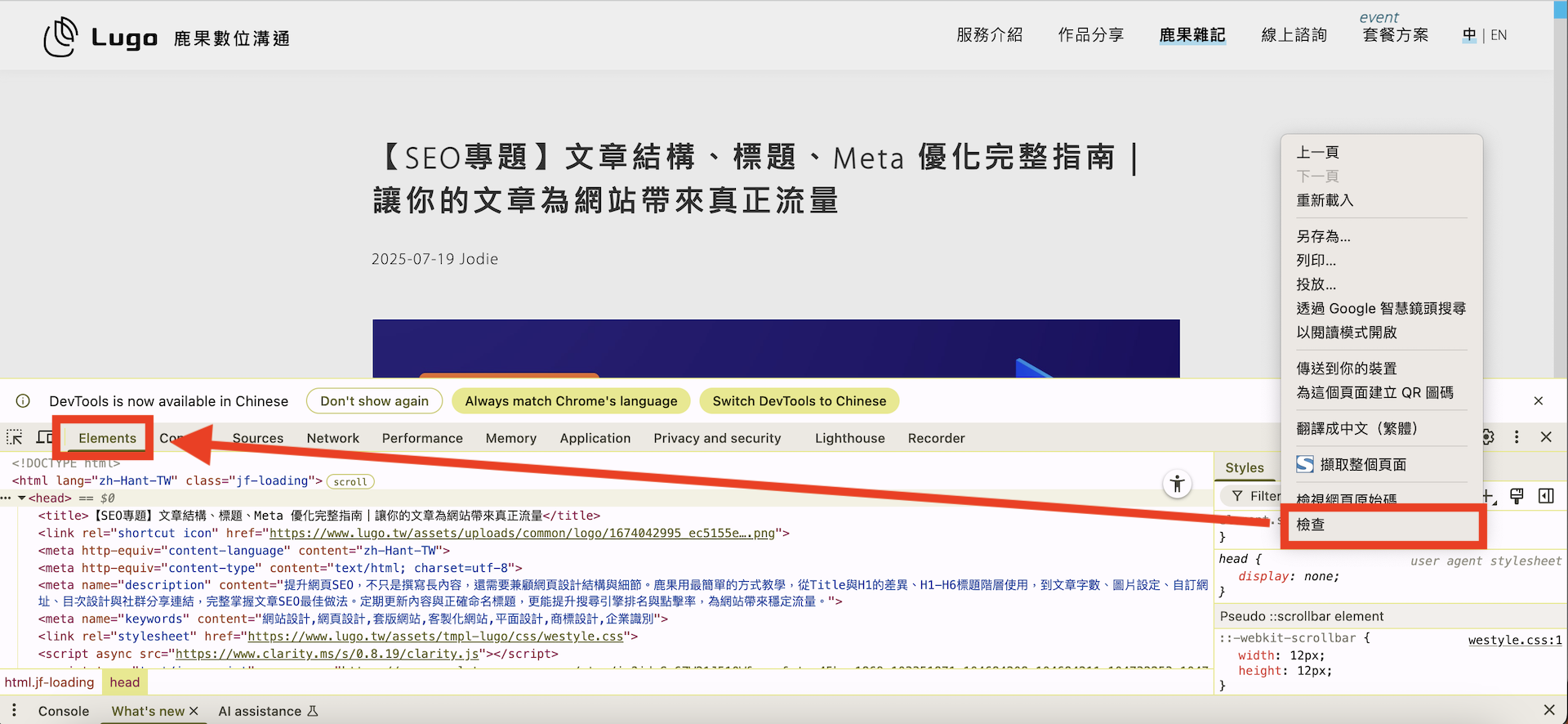Open 鹿果雜記 in site navigation
1568x724 pixels.
[x=1192, y=35]
